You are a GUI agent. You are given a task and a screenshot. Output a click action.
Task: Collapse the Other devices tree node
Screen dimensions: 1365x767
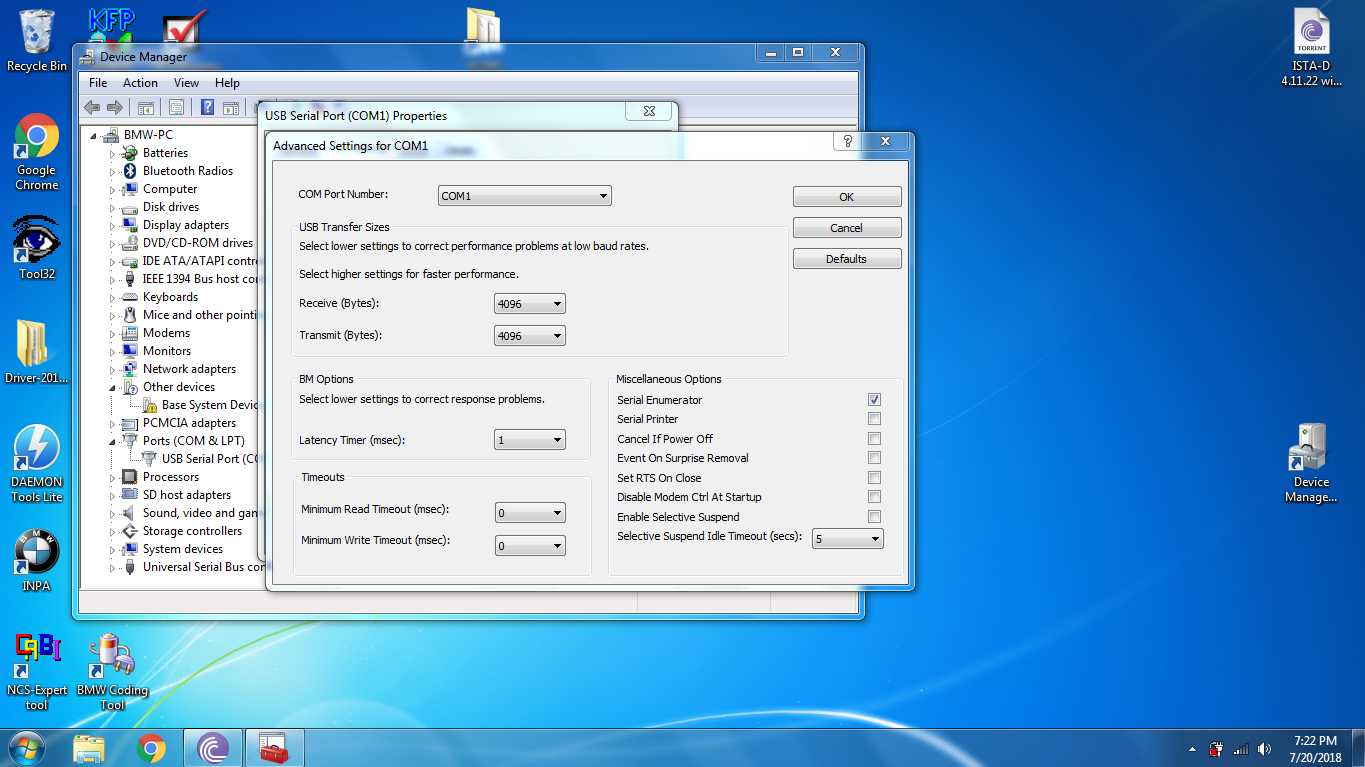[x=113, y=387]
